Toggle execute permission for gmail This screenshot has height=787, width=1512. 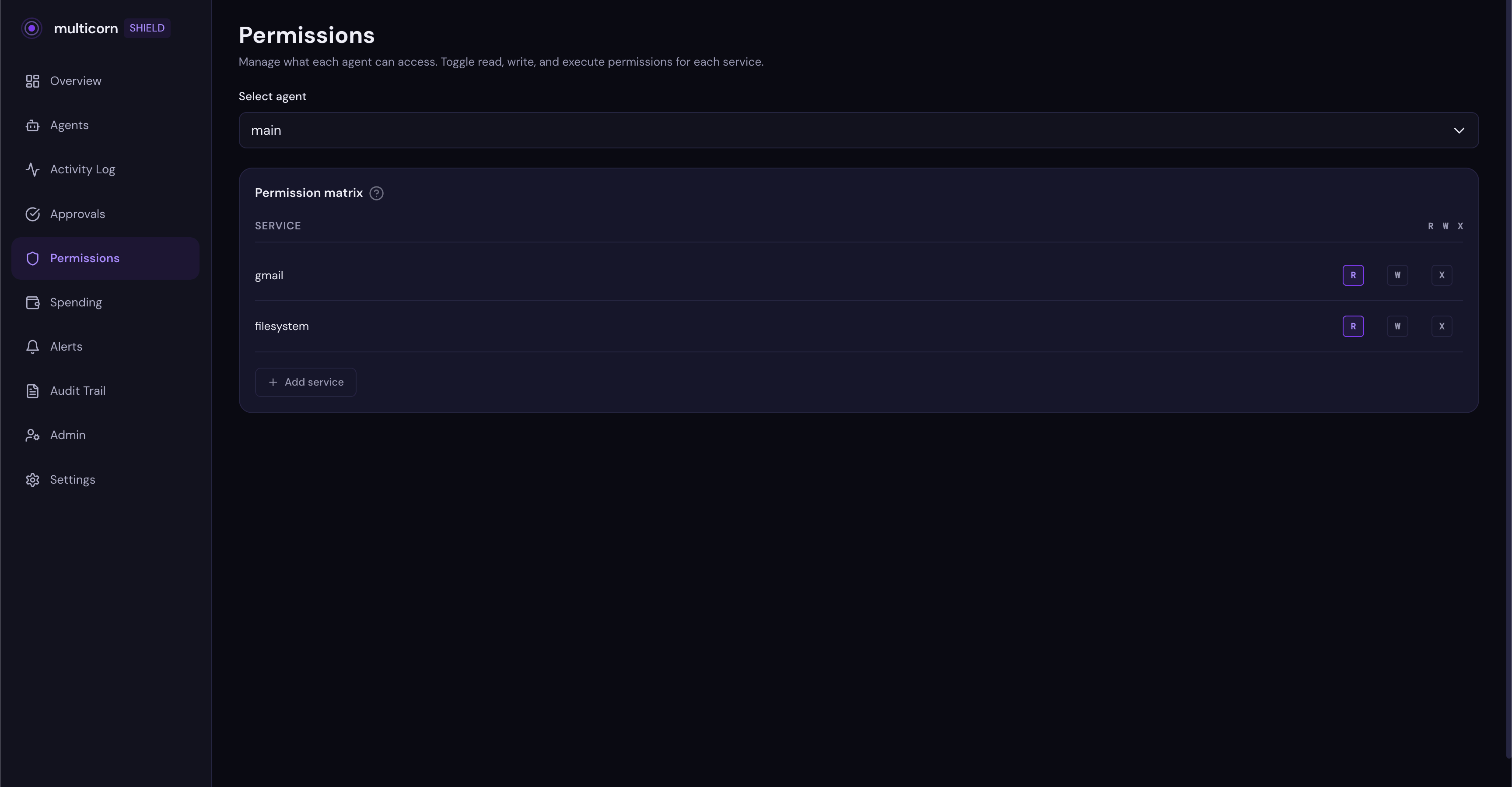tap(1442, 275)
